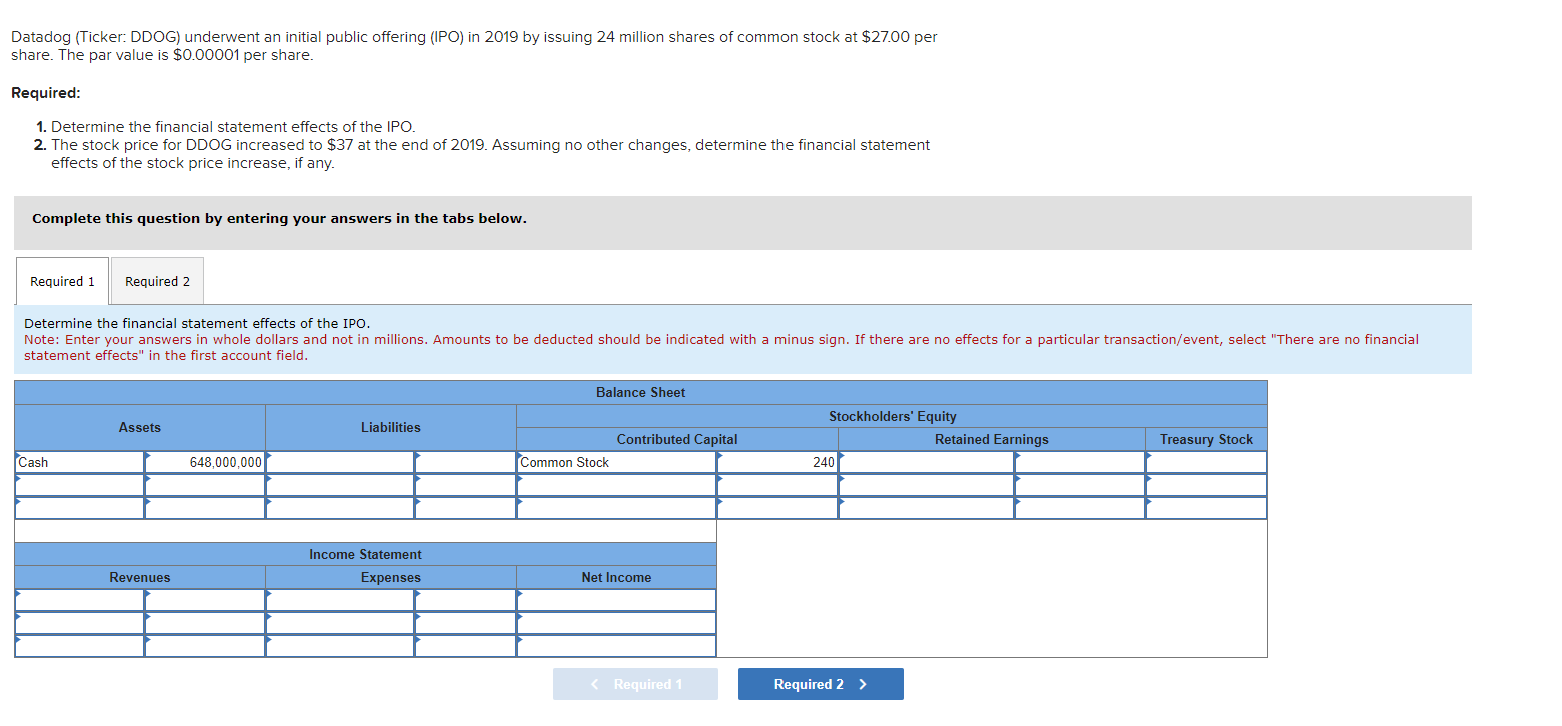Select the 648,000,000 amount field

click(205, 462)
